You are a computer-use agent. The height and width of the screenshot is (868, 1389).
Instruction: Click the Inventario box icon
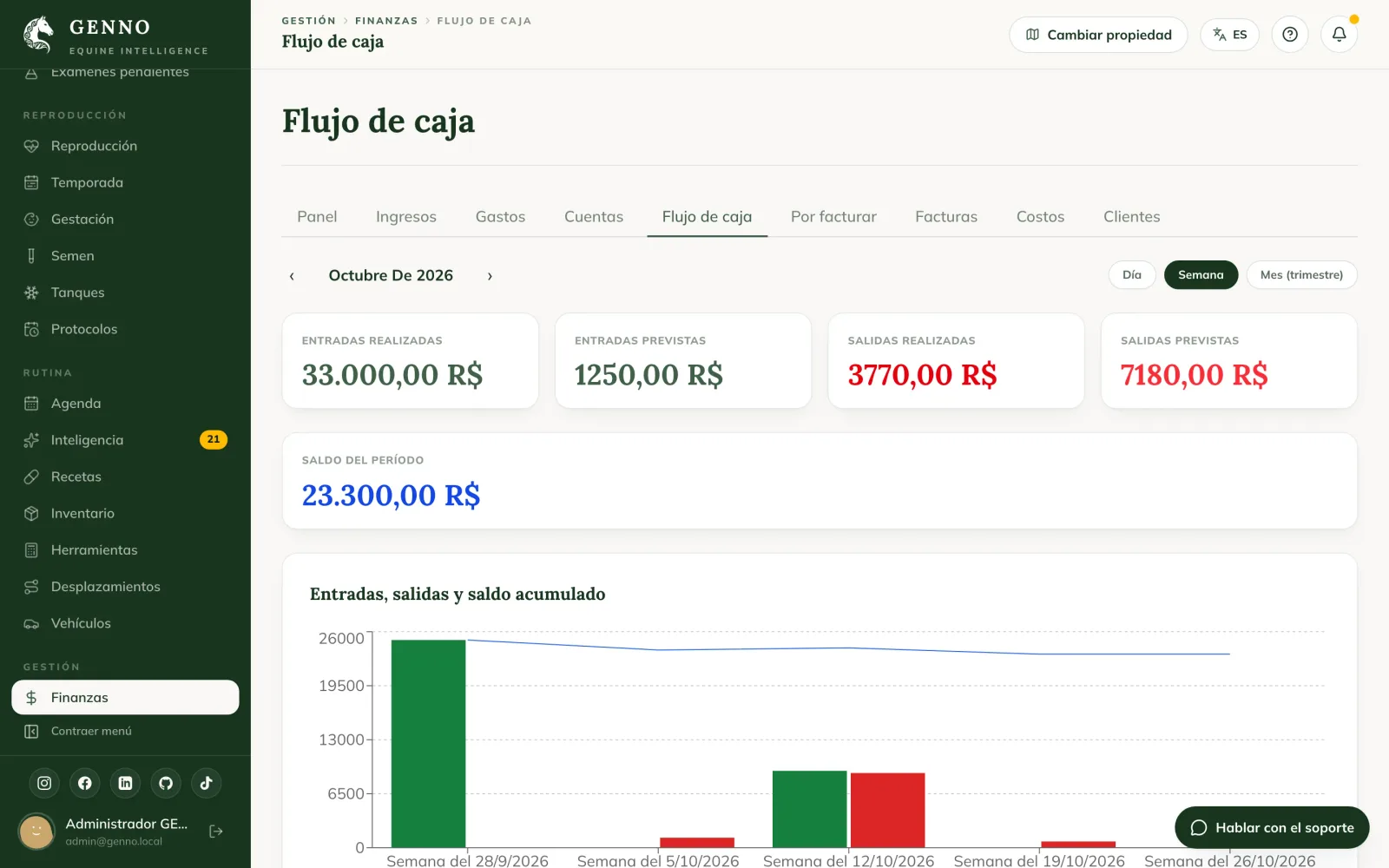click(x=31, y=514)
